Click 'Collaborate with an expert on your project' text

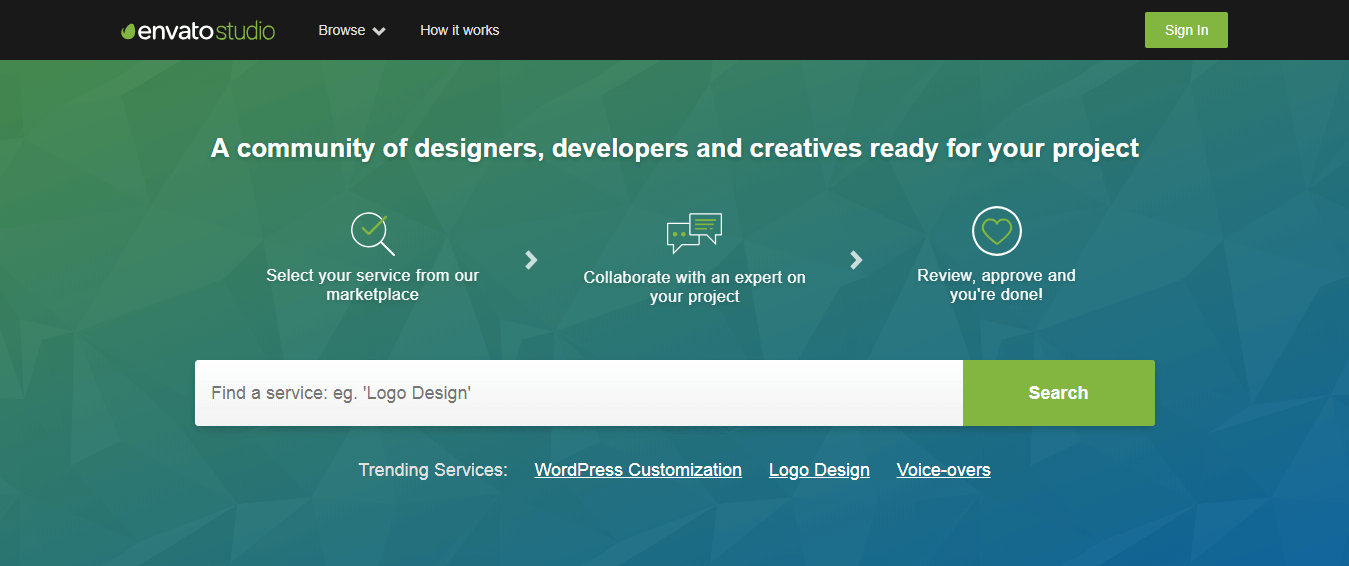695,287
